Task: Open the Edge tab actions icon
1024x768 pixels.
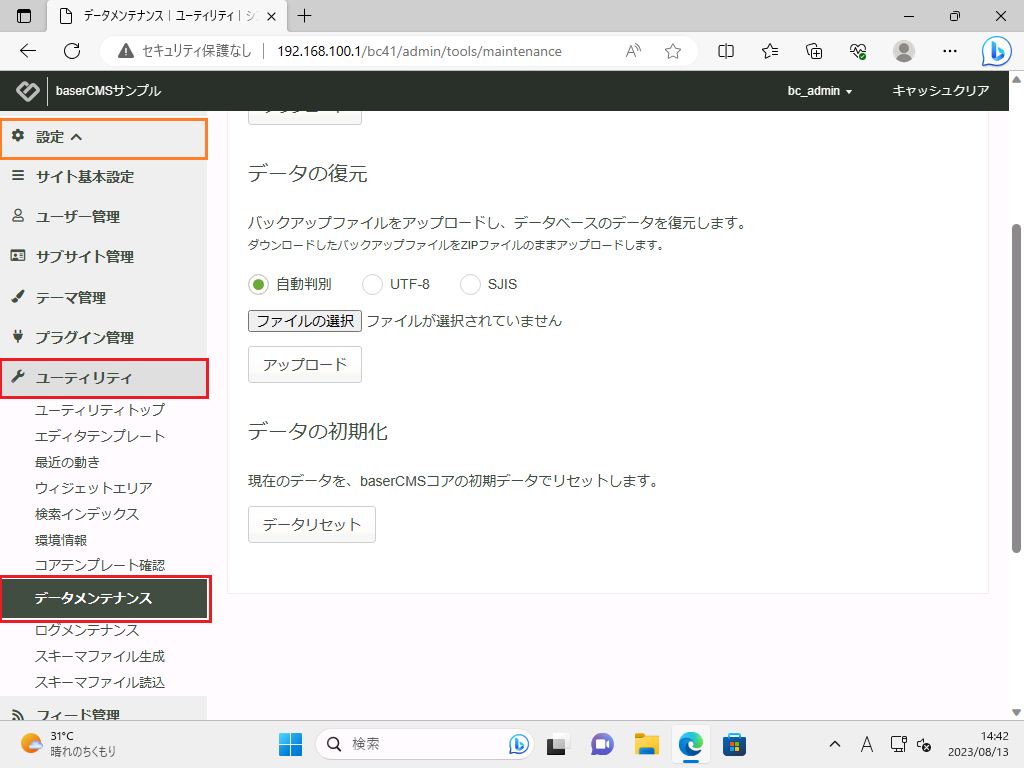Action: coord(25,16)
